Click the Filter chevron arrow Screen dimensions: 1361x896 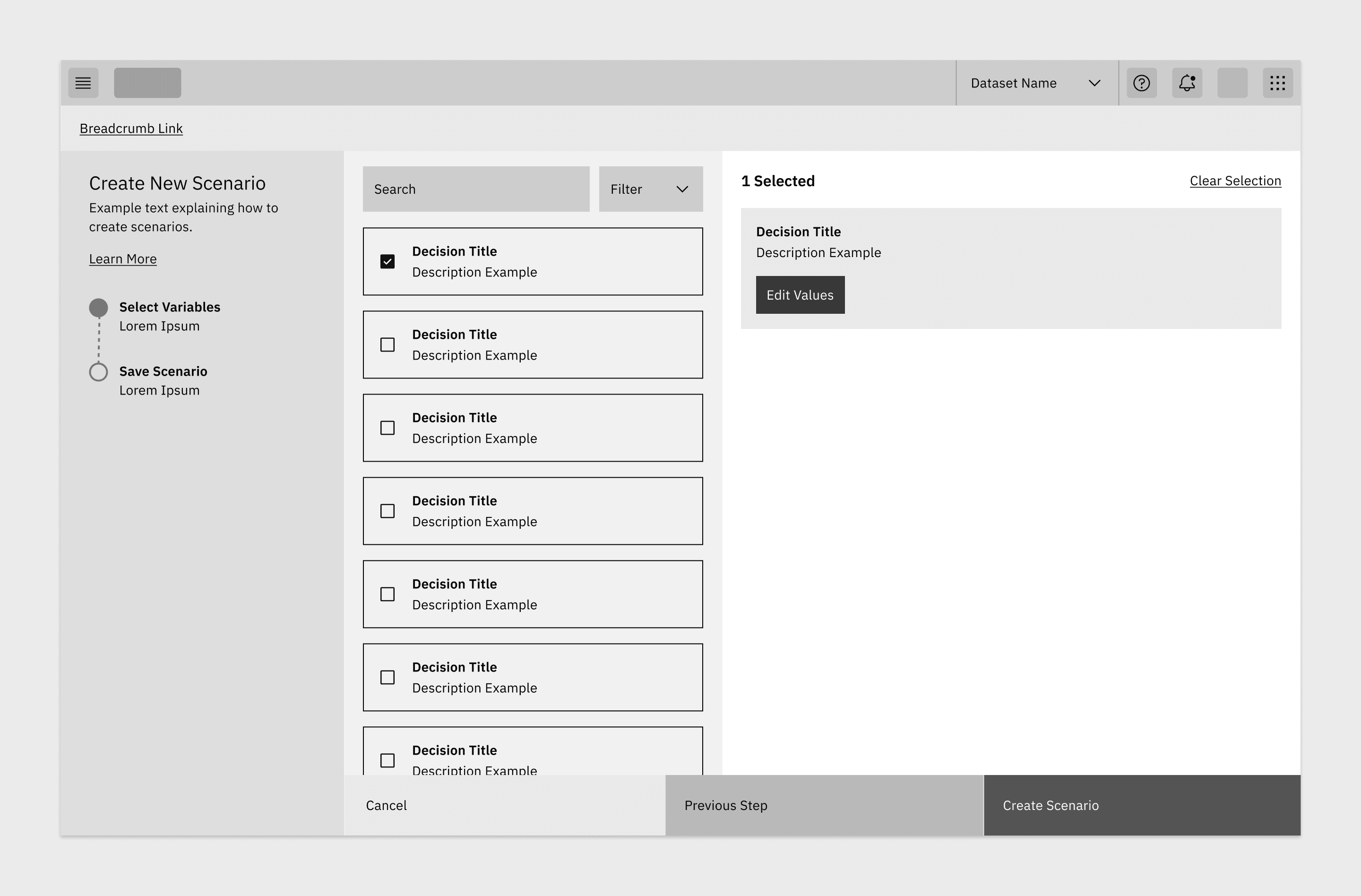681,189
